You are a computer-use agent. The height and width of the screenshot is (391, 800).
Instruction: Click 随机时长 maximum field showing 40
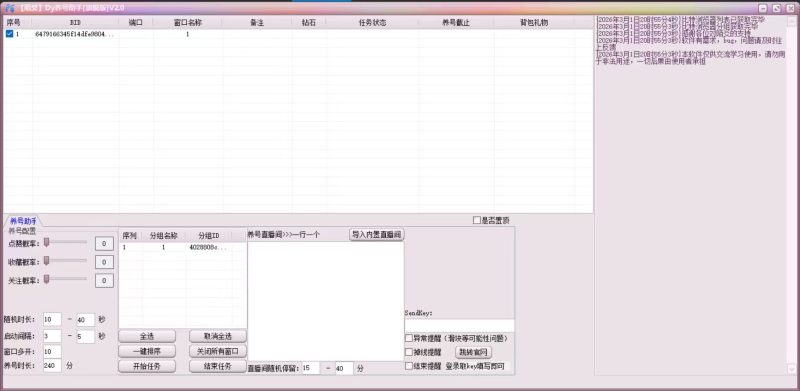click(86, 320)
